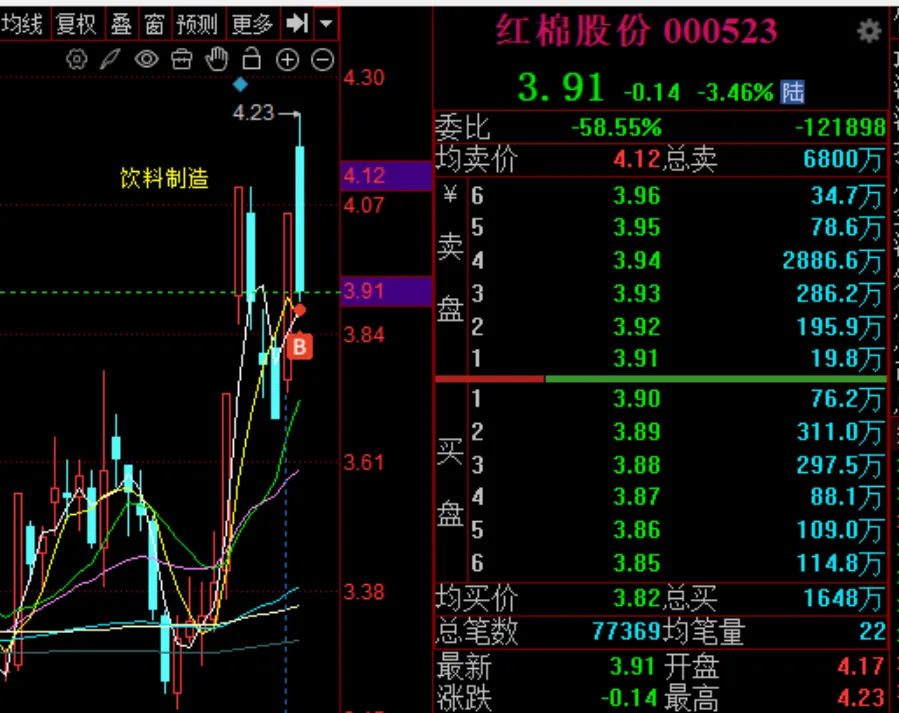Click the 窗 window button

154,23
